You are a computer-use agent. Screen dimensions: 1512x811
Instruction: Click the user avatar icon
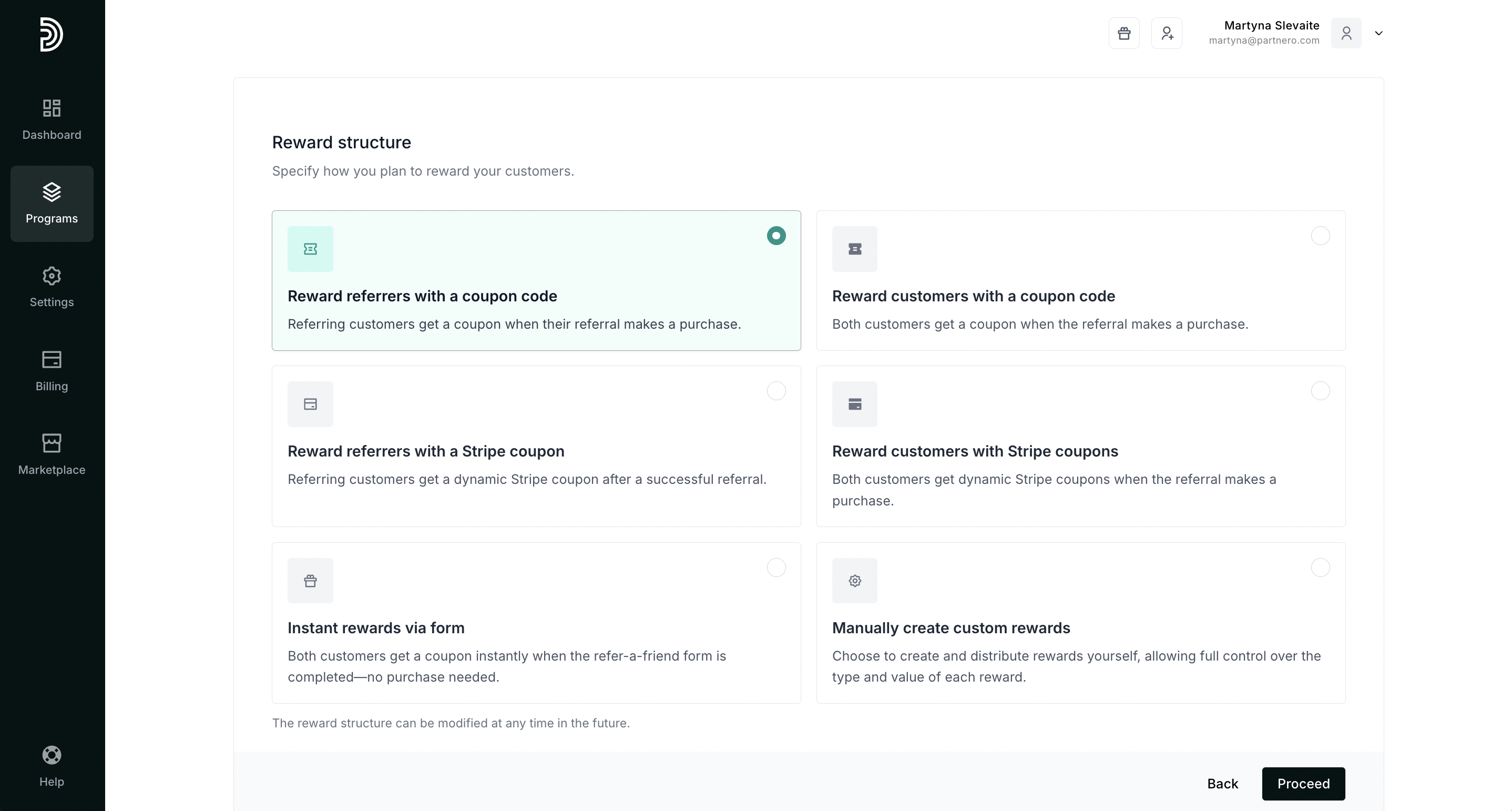(x=1346, y=34)
